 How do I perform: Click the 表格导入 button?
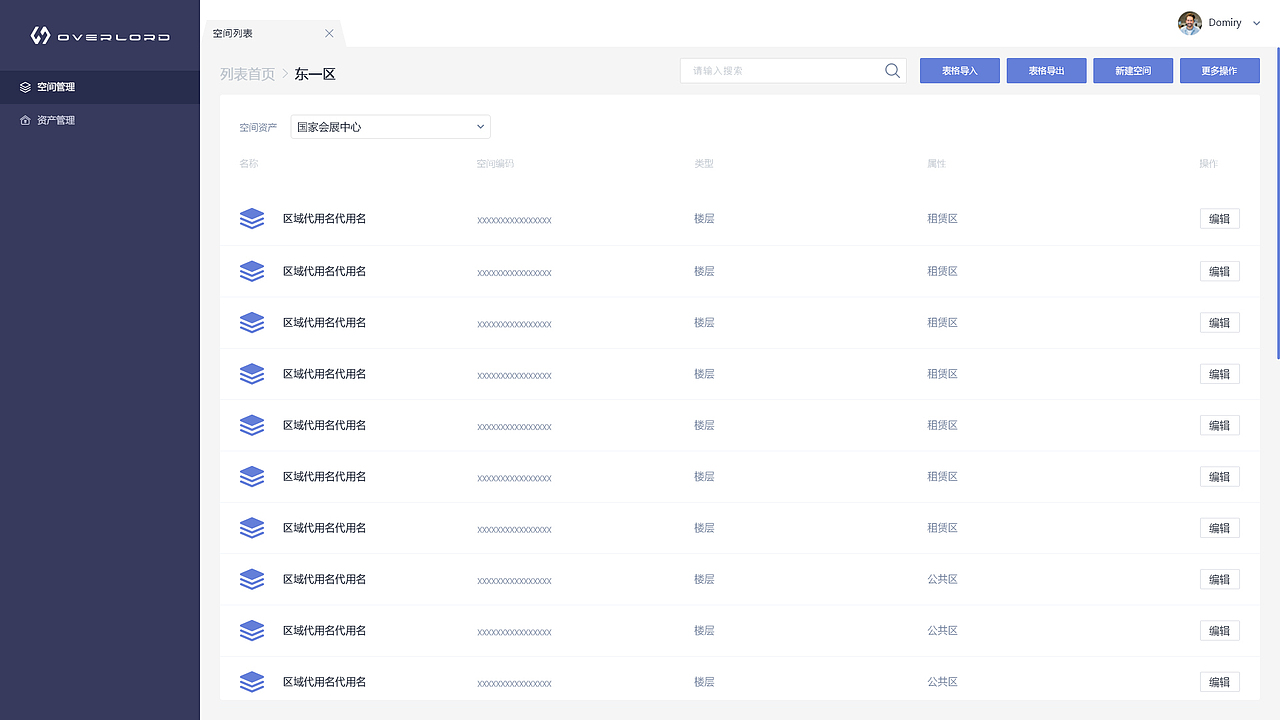(x=959, y=71)
